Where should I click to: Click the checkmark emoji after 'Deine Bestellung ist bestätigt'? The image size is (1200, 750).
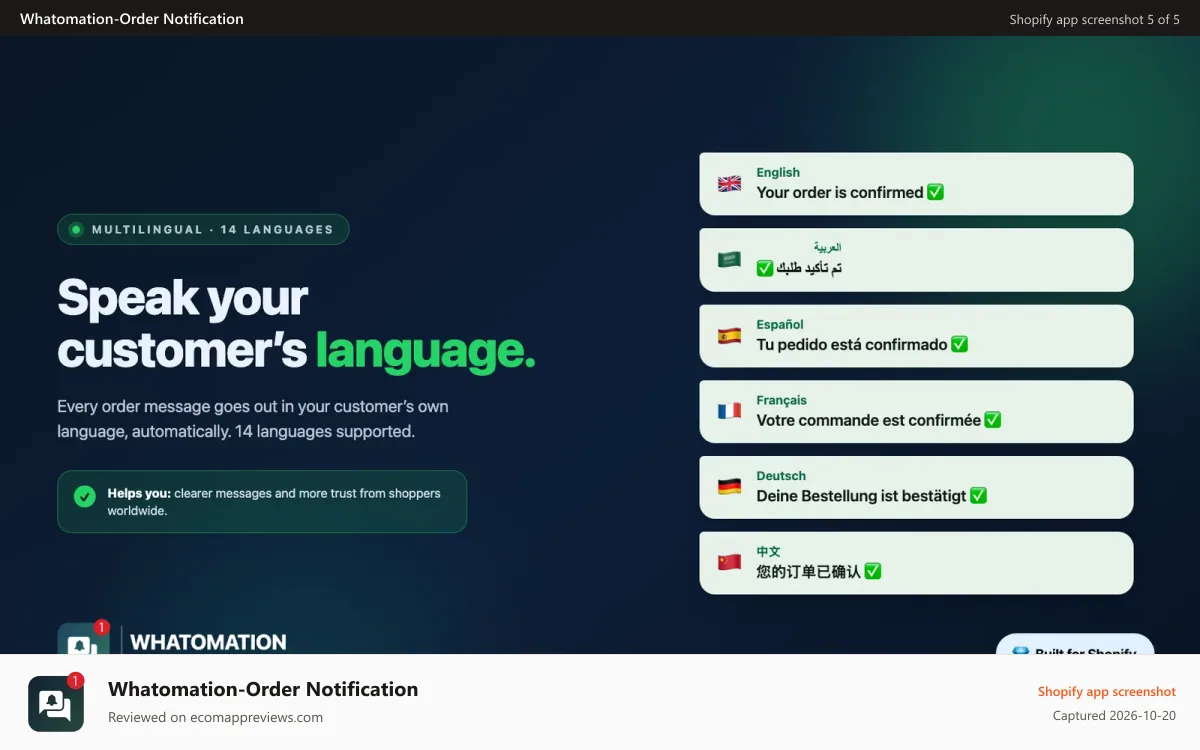point(979,495)
